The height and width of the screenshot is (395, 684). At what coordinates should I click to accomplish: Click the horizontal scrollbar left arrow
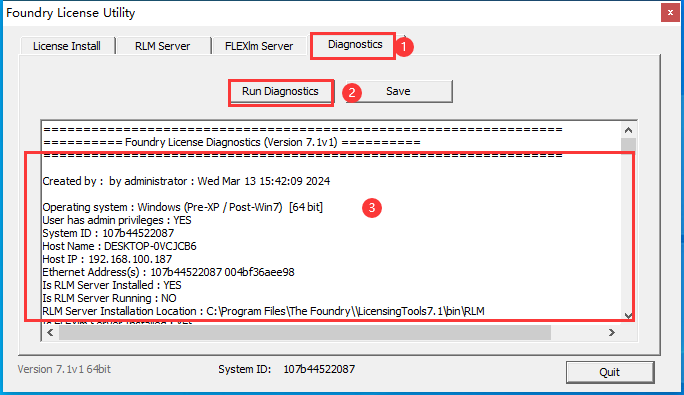click(x=50, y=333)
